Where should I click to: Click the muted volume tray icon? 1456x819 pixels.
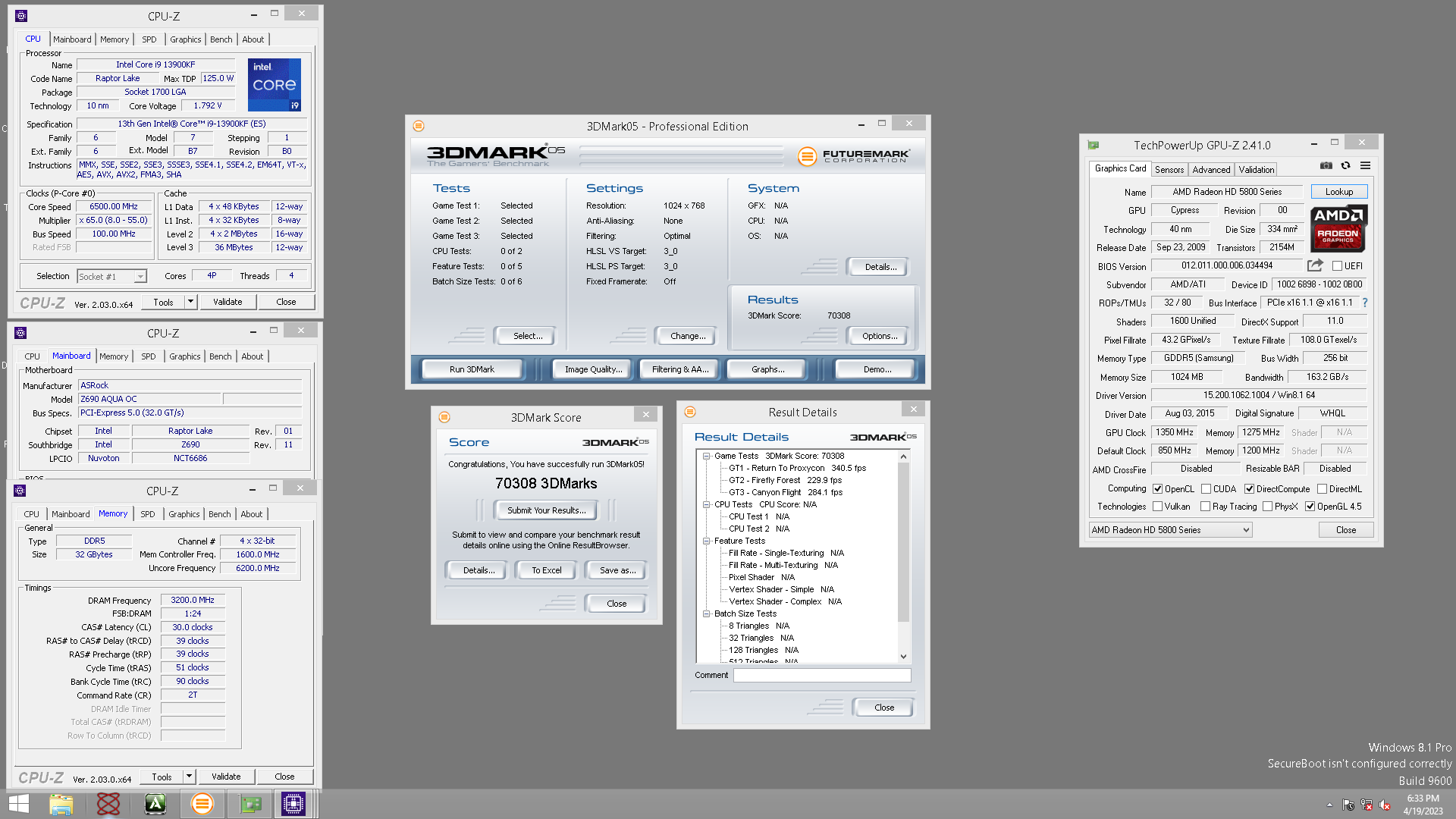(1385, 805)
